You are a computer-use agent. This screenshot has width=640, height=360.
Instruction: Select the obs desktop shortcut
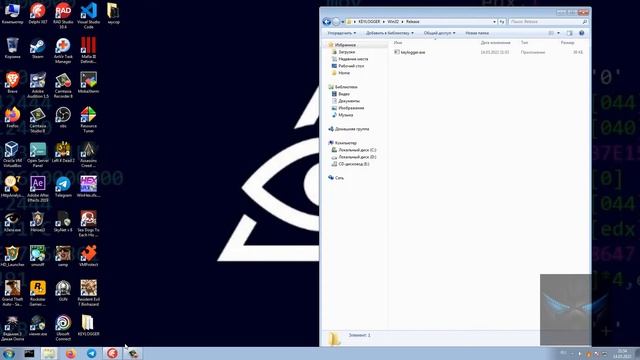63,118
